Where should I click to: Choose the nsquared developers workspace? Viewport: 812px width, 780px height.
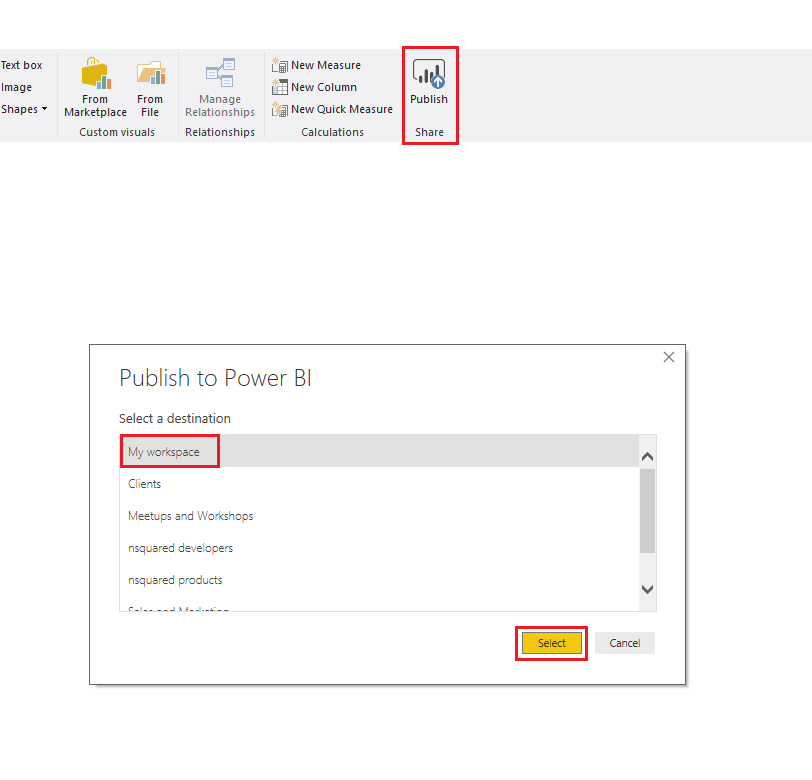(180, 547)
